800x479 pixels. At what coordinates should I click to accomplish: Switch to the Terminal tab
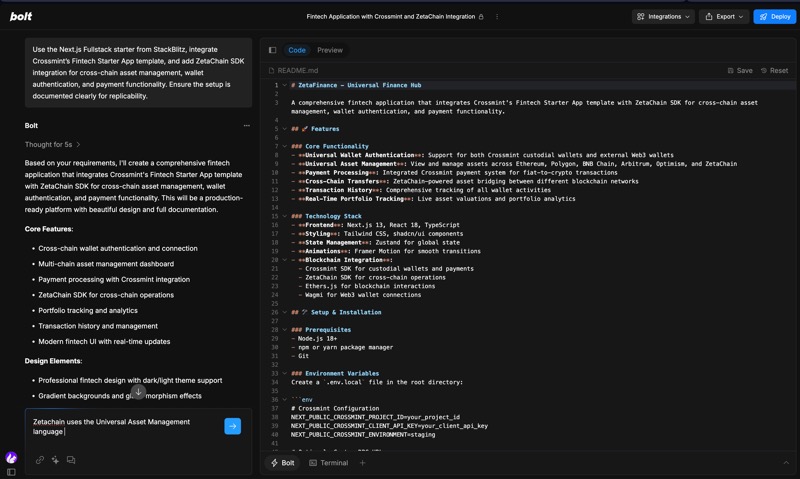(328, 463)
